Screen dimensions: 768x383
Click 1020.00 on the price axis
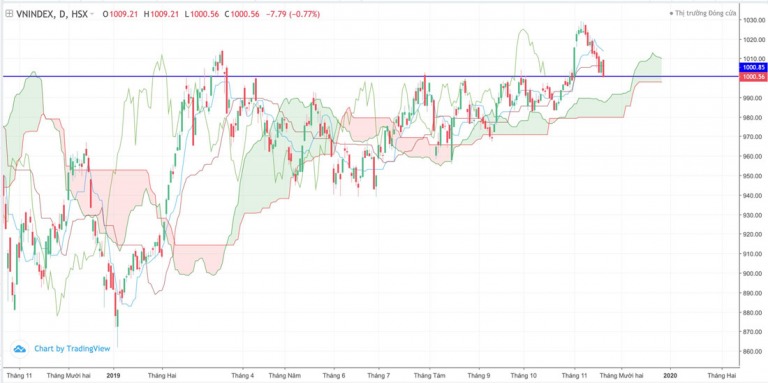tap(754, 40)
